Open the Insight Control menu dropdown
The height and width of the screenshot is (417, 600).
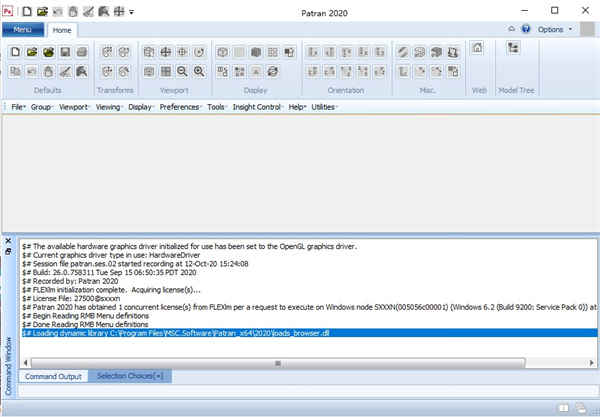point(258,107)
